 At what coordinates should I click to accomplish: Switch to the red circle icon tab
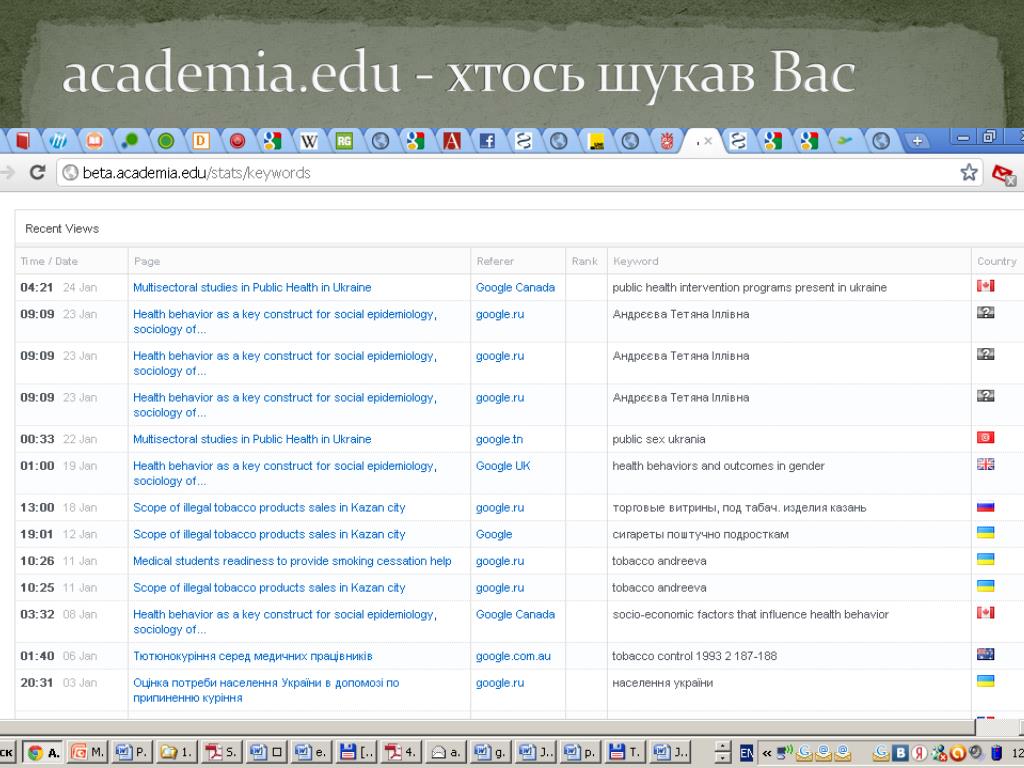coord(237,140)
